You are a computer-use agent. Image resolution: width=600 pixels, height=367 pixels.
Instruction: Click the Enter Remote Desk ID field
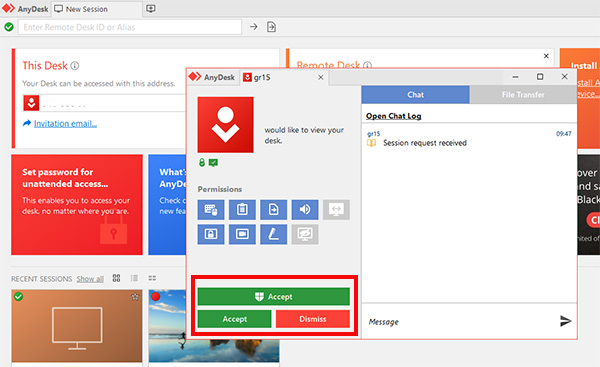[130, 27]
